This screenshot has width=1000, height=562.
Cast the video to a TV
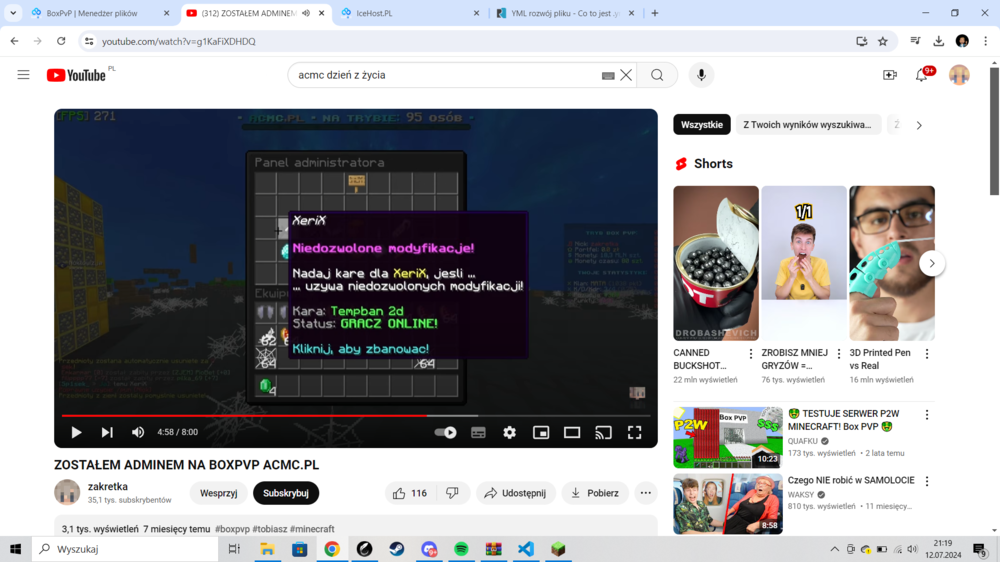pos(603,433)
